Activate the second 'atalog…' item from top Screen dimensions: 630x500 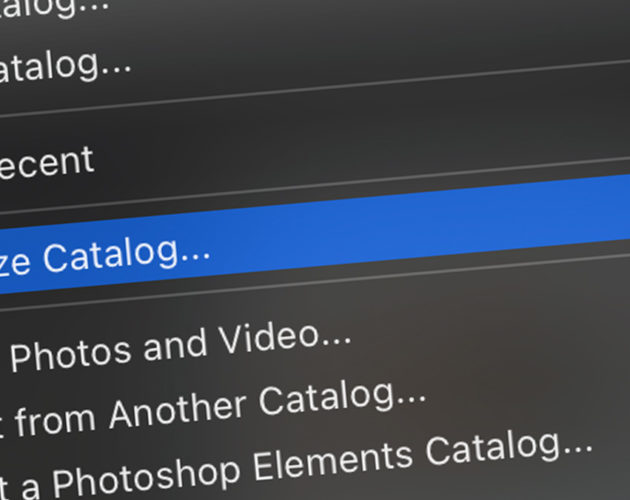(x=64, y=66)
